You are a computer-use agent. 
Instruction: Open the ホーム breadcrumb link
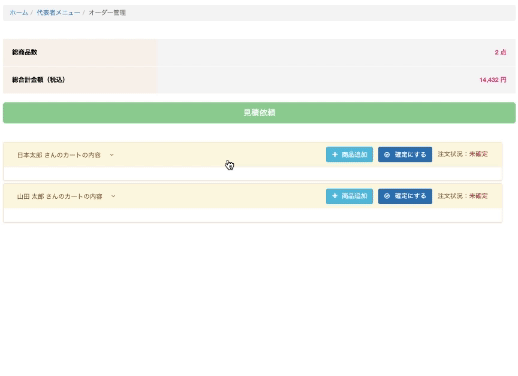19,13
